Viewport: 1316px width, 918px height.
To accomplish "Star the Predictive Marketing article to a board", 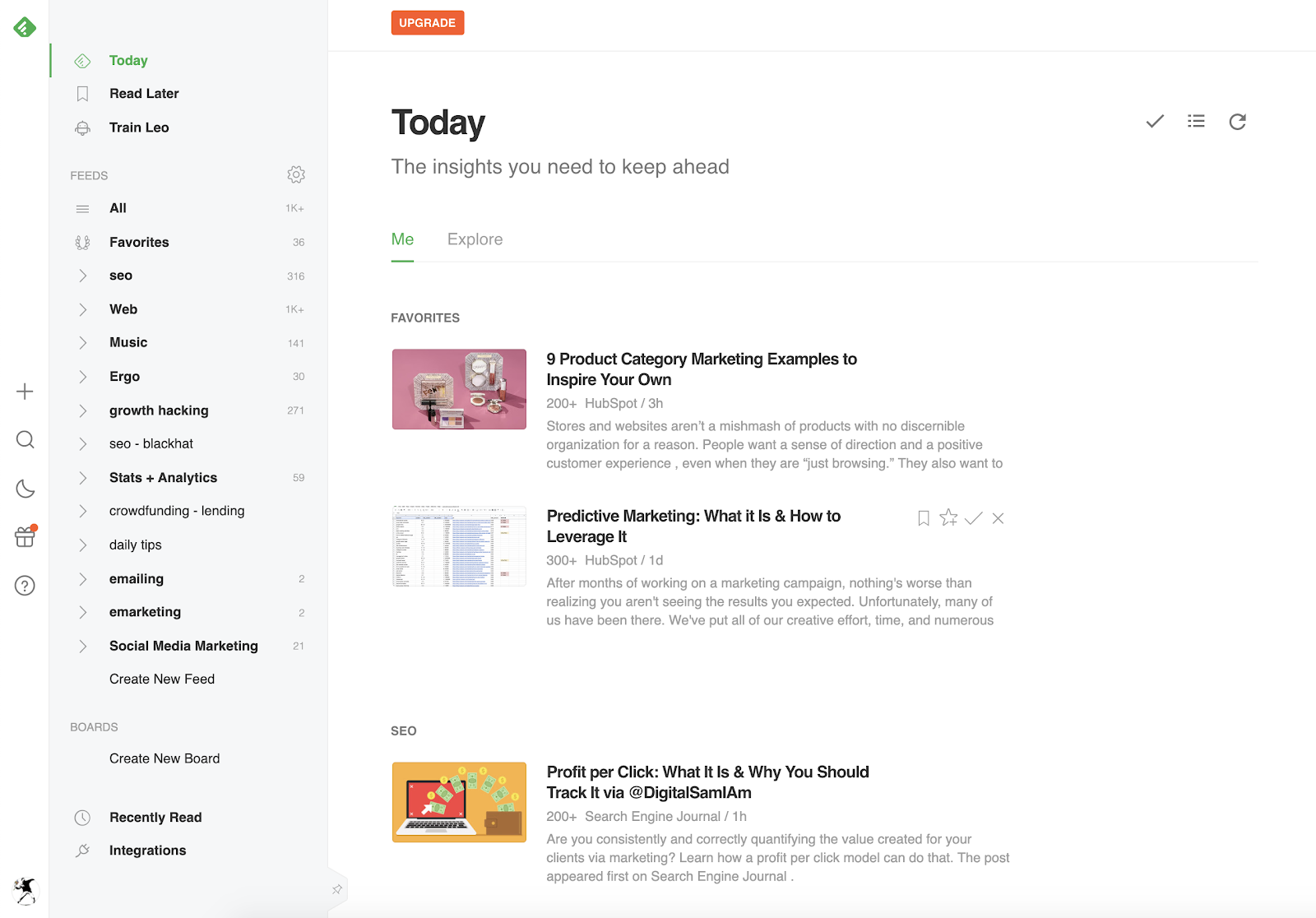I will tap(948, 517).
